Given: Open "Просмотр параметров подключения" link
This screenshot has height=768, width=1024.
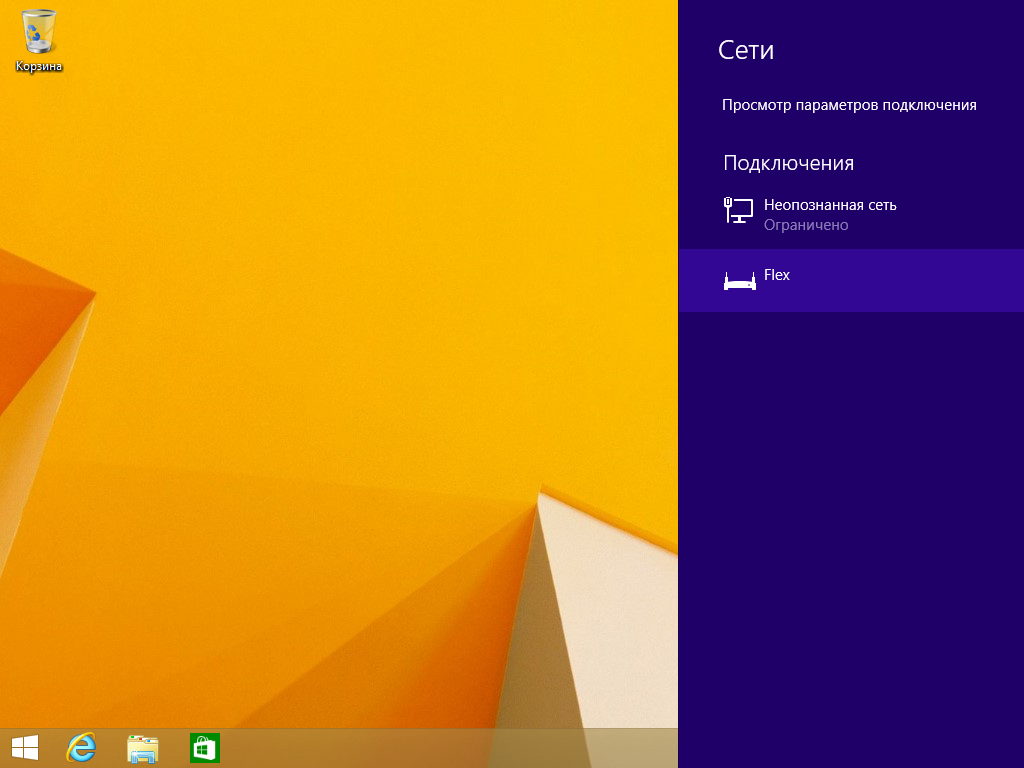Looking at the screenshot, I should [849, 105].
